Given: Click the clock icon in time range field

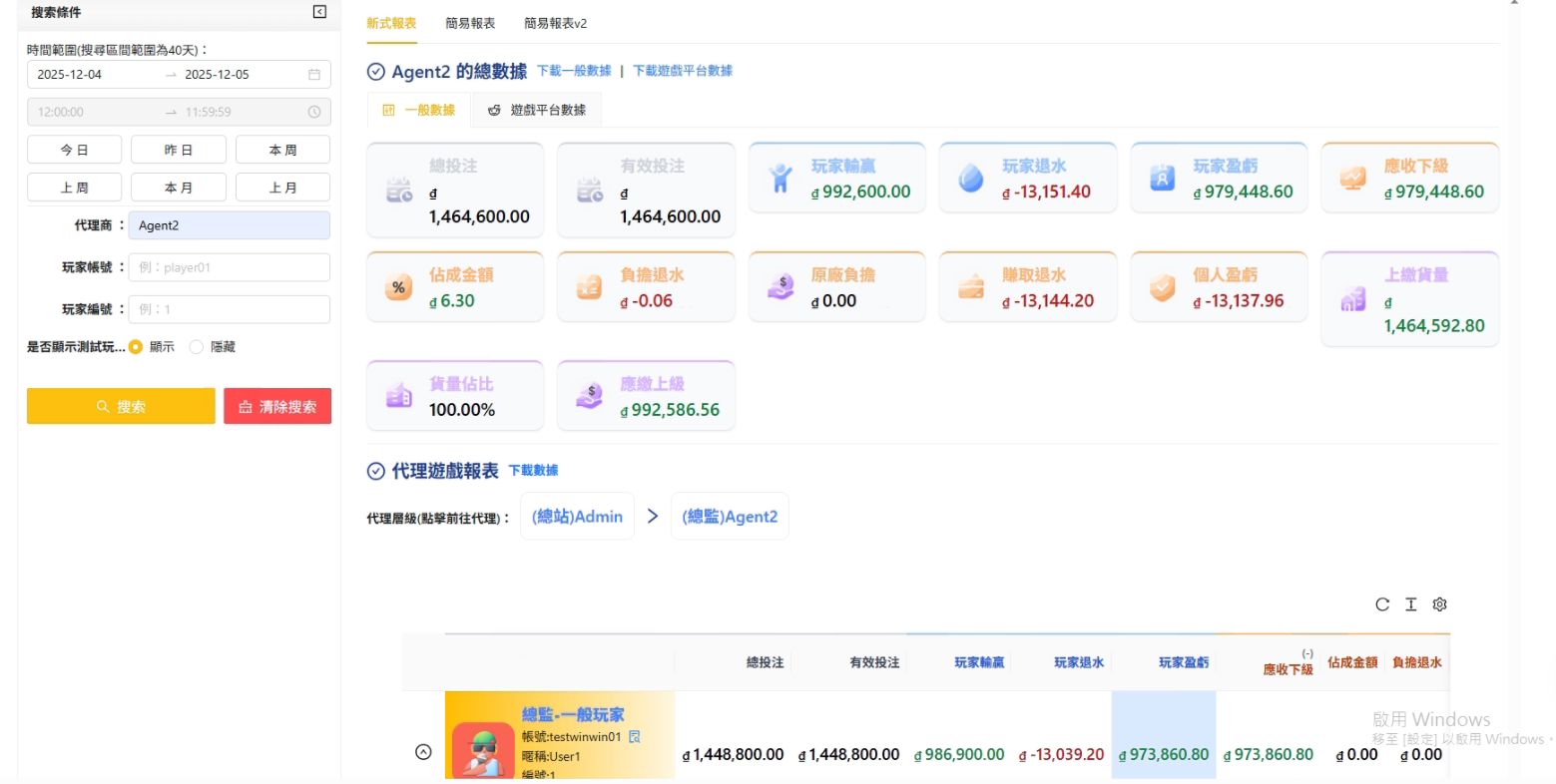Looking at the screenshot, I should click(x=314, y=112).
